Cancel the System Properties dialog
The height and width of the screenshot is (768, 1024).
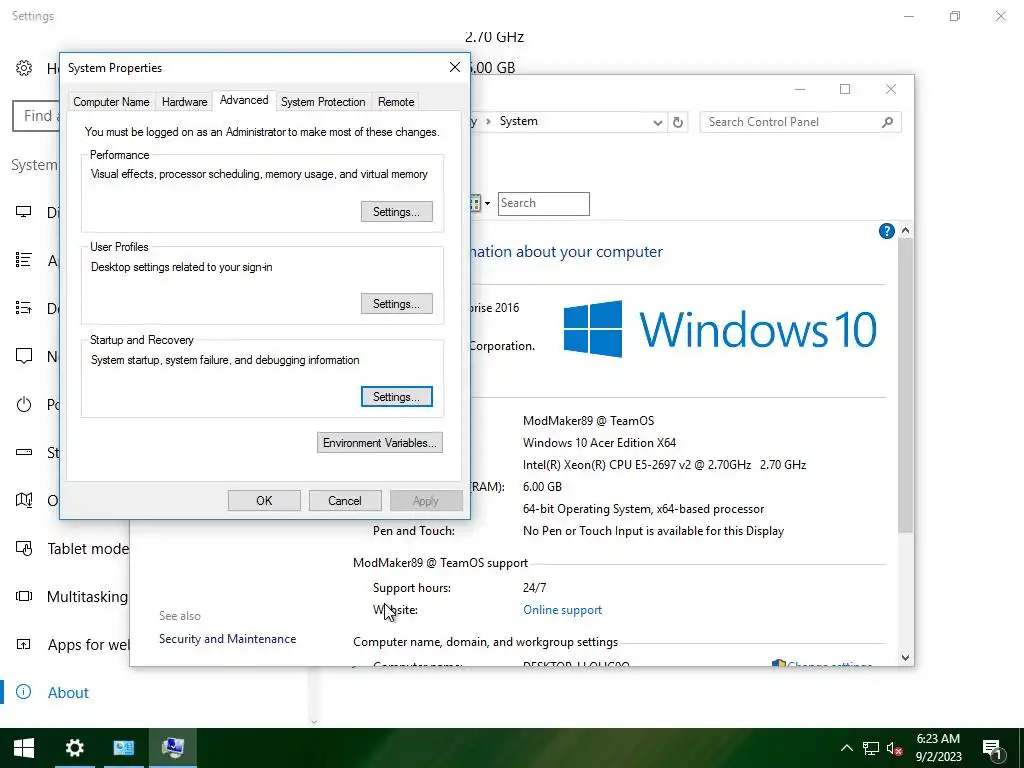coord(345,501)
